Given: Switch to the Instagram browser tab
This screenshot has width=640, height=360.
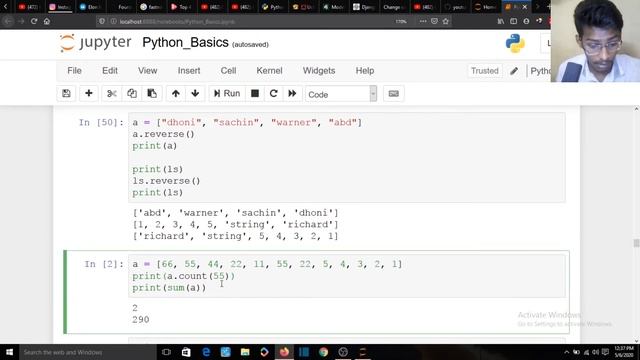Looking at the screenshot, I should [60, 7].
